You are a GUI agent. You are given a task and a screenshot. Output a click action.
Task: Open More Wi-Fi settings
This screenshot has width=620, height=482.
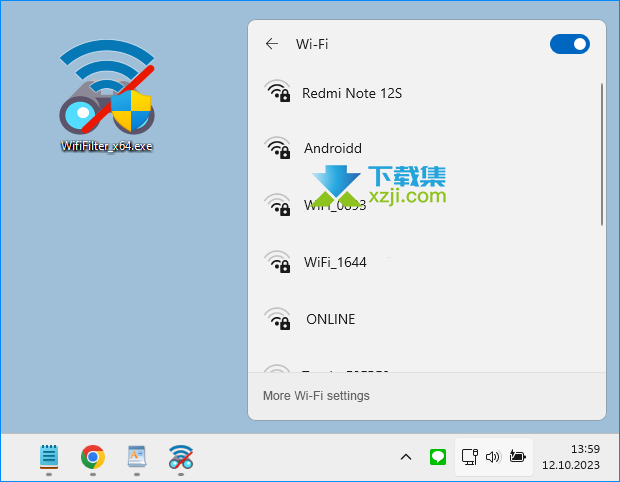(316, 396)
